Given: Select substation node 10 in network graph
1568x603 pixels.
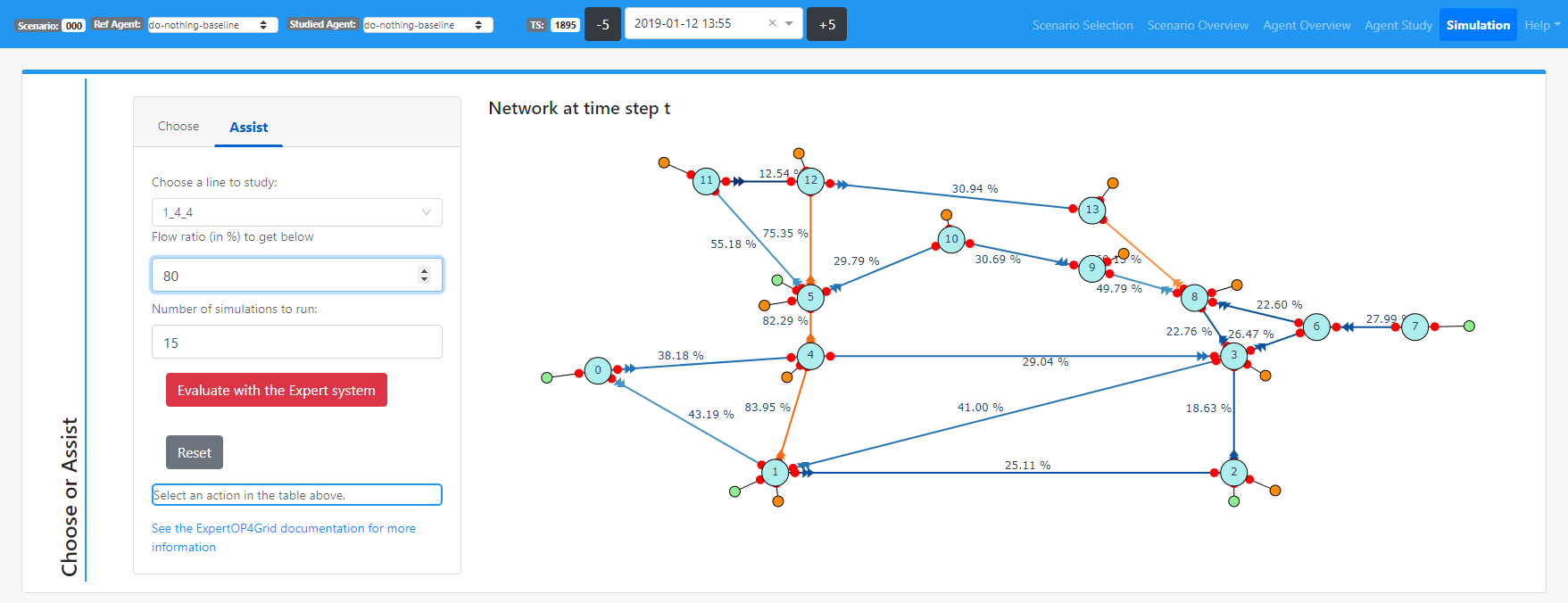Looking at the screenshot, I should coord(951,239).
